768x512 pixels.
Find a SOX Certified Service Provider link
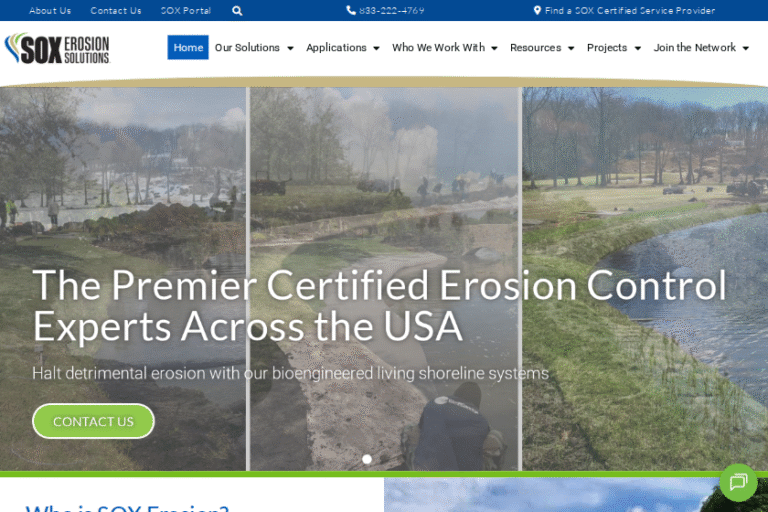pyautogui.click(x=630, y=11)
